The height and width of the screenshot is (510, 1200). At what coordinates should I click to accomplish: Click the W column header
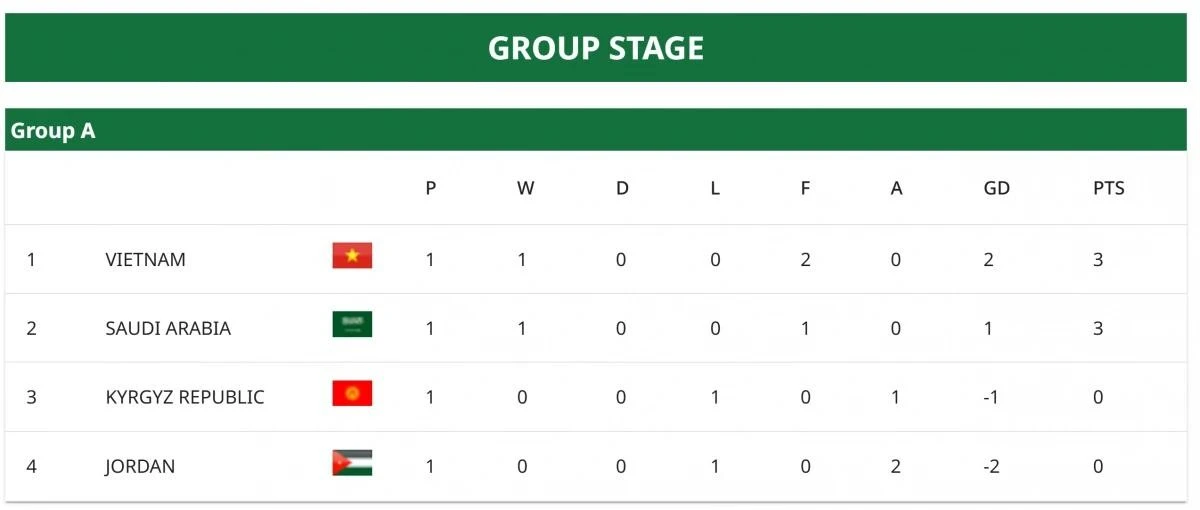pos(525,188)
